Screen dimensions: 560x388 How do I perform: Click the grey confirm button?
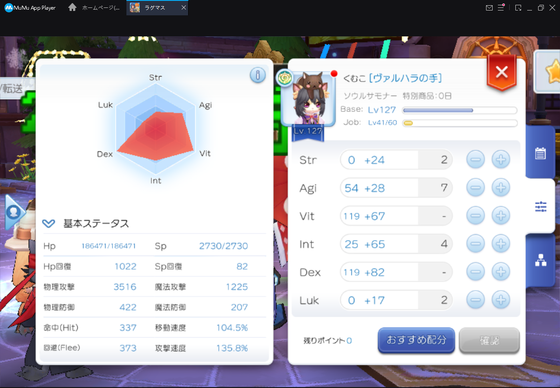pos(489,340)
